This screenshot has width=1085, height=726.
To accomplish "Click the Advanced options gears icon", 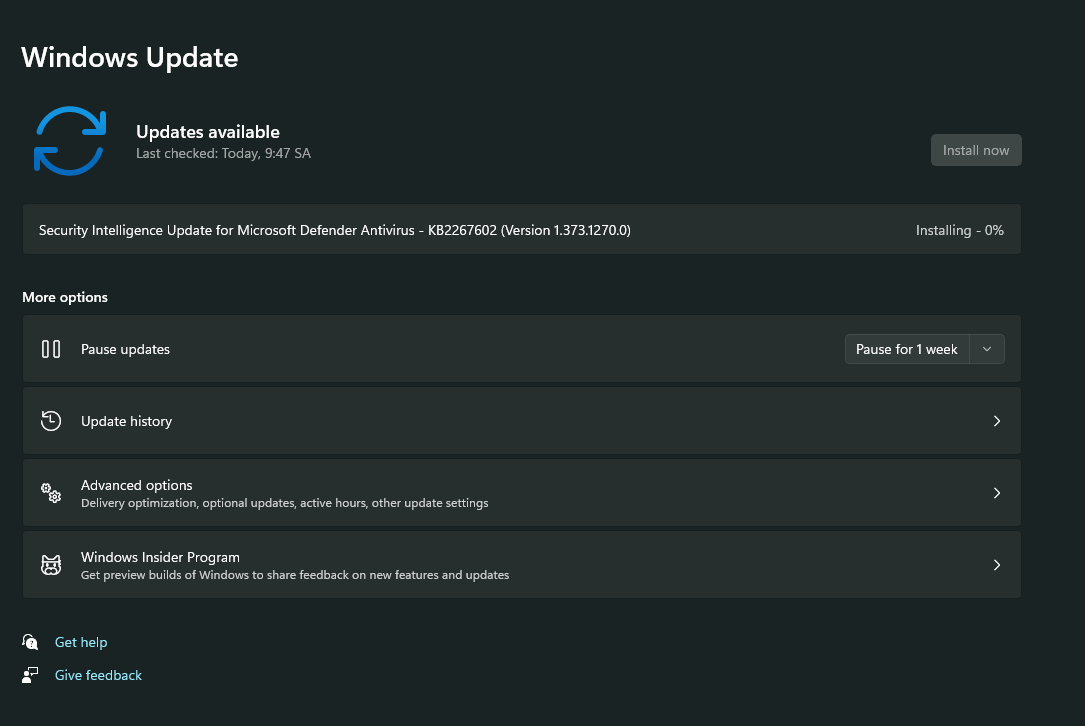I will pyautogui.click(x=51, y=493).
